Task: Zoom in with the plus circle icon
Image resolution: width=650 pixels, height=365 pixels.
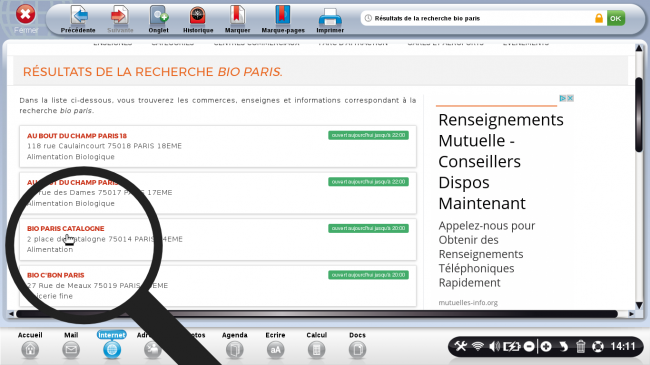Action: (546, 346)
